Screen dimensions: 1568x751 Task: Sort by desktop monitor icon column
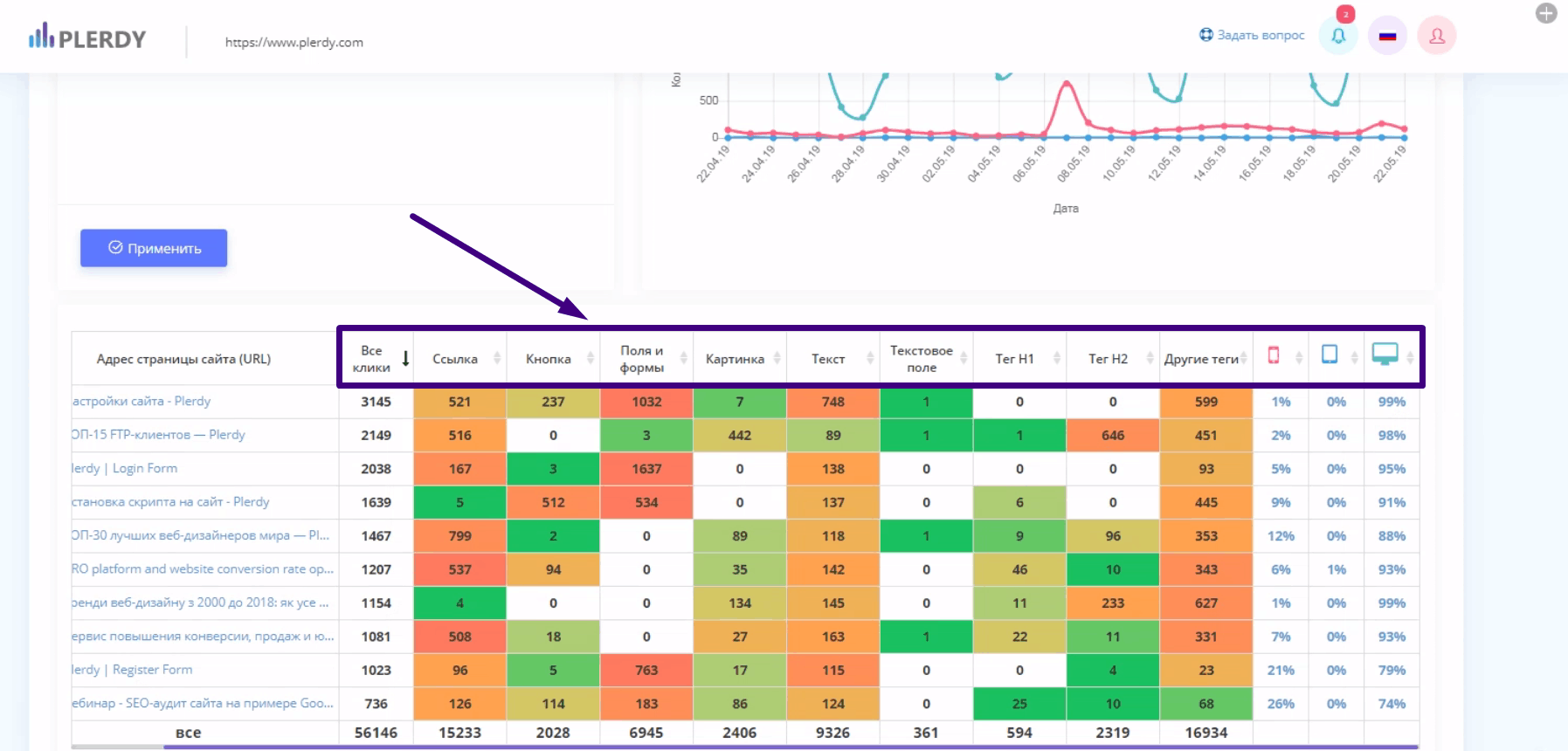[x=1385, y=355]
